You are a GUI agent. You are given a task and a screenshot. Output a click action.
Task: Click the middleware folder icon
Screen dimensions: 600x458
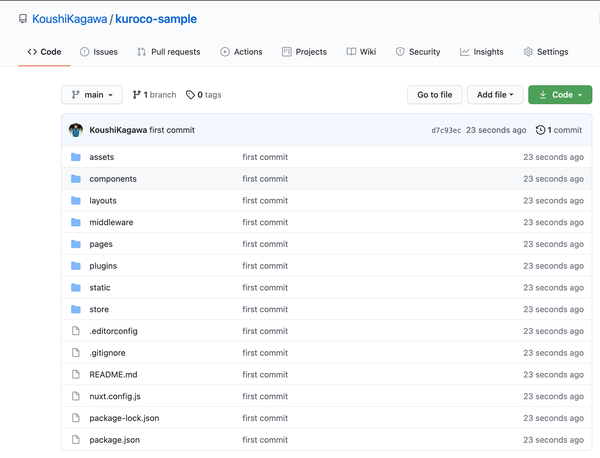pyautogui.click(x=76, y=222)
